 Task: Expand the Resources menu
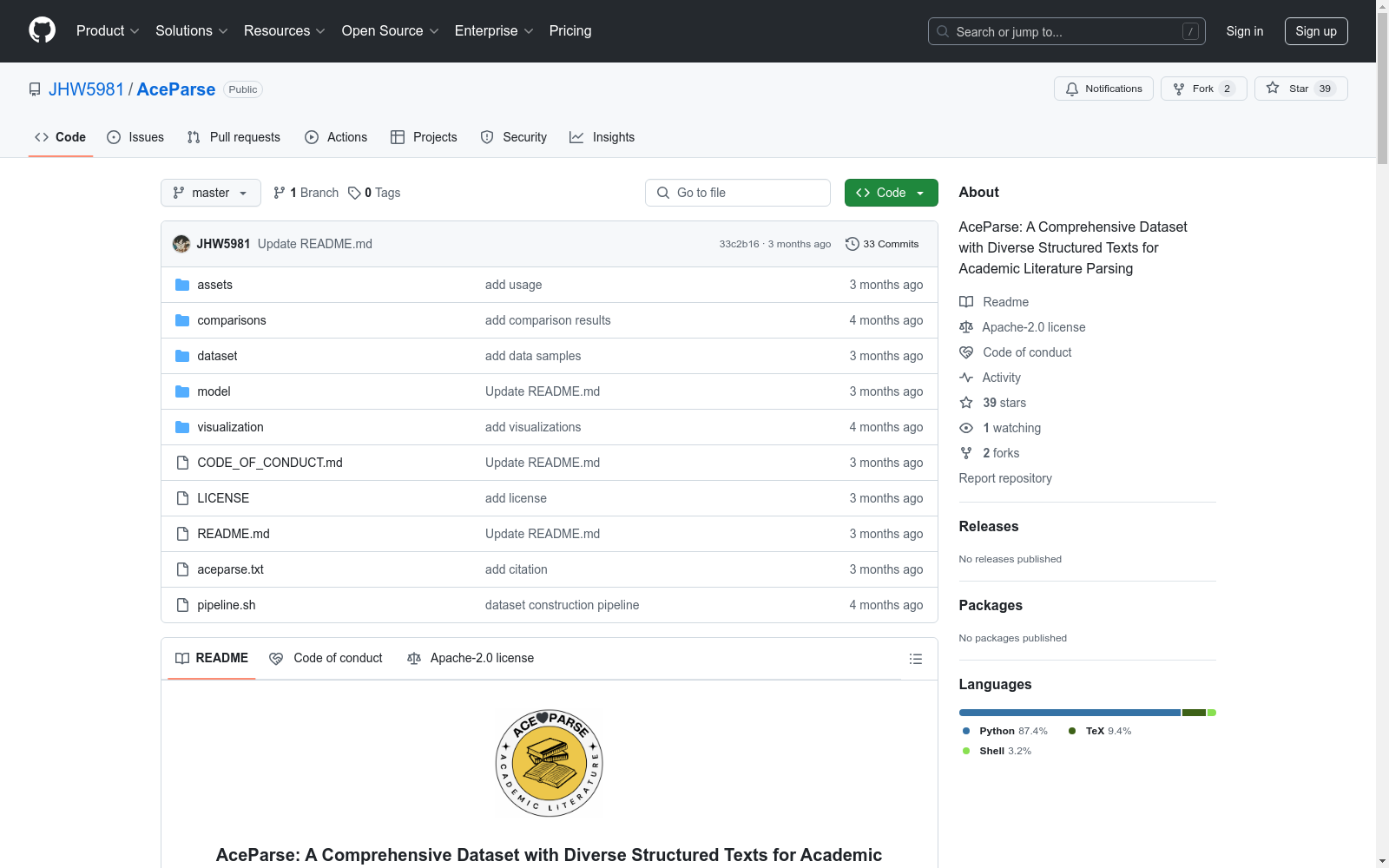285,30
